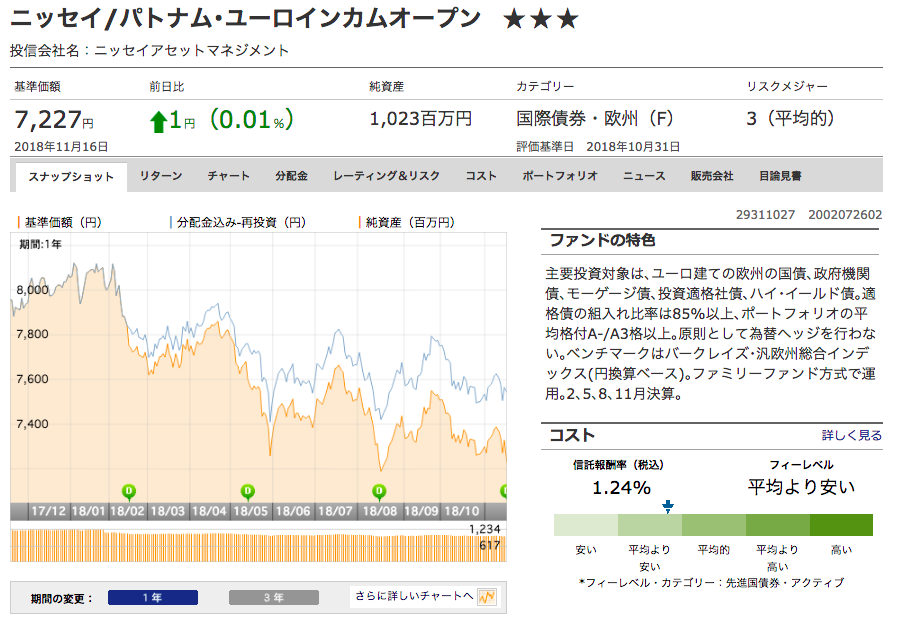Image resolution: width=902 pixels, height=626 pixels.
Task: Click the 平均より安い fee level text
Action: [x=801, y=487]
